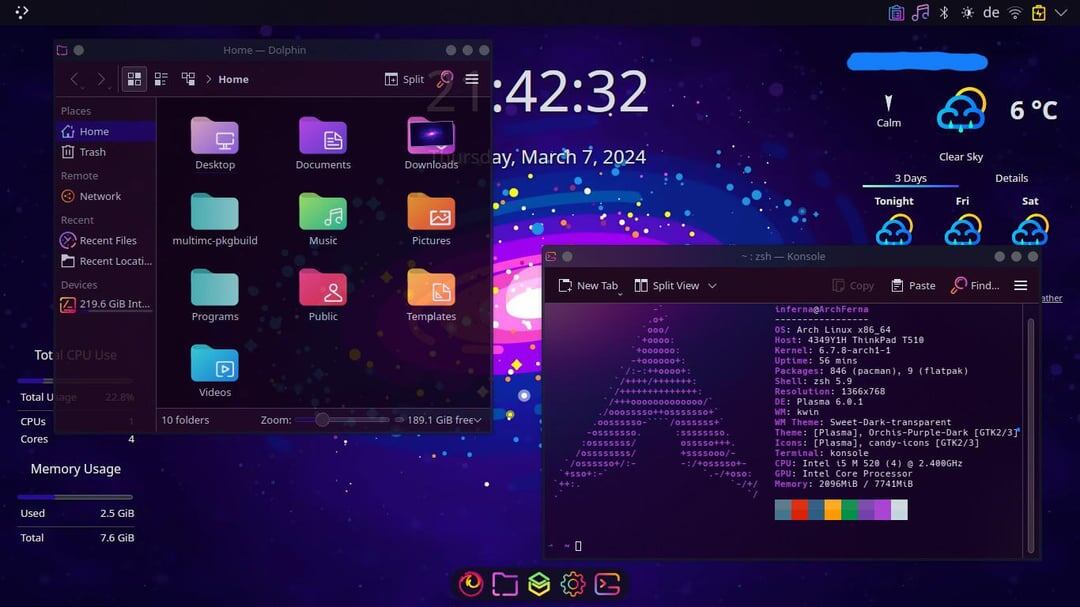Image resolution: width=1080 pixels, height=607 pixels.
Task: Expand the 189.1 GiB free space dropdown
Action: pos(477,420)
